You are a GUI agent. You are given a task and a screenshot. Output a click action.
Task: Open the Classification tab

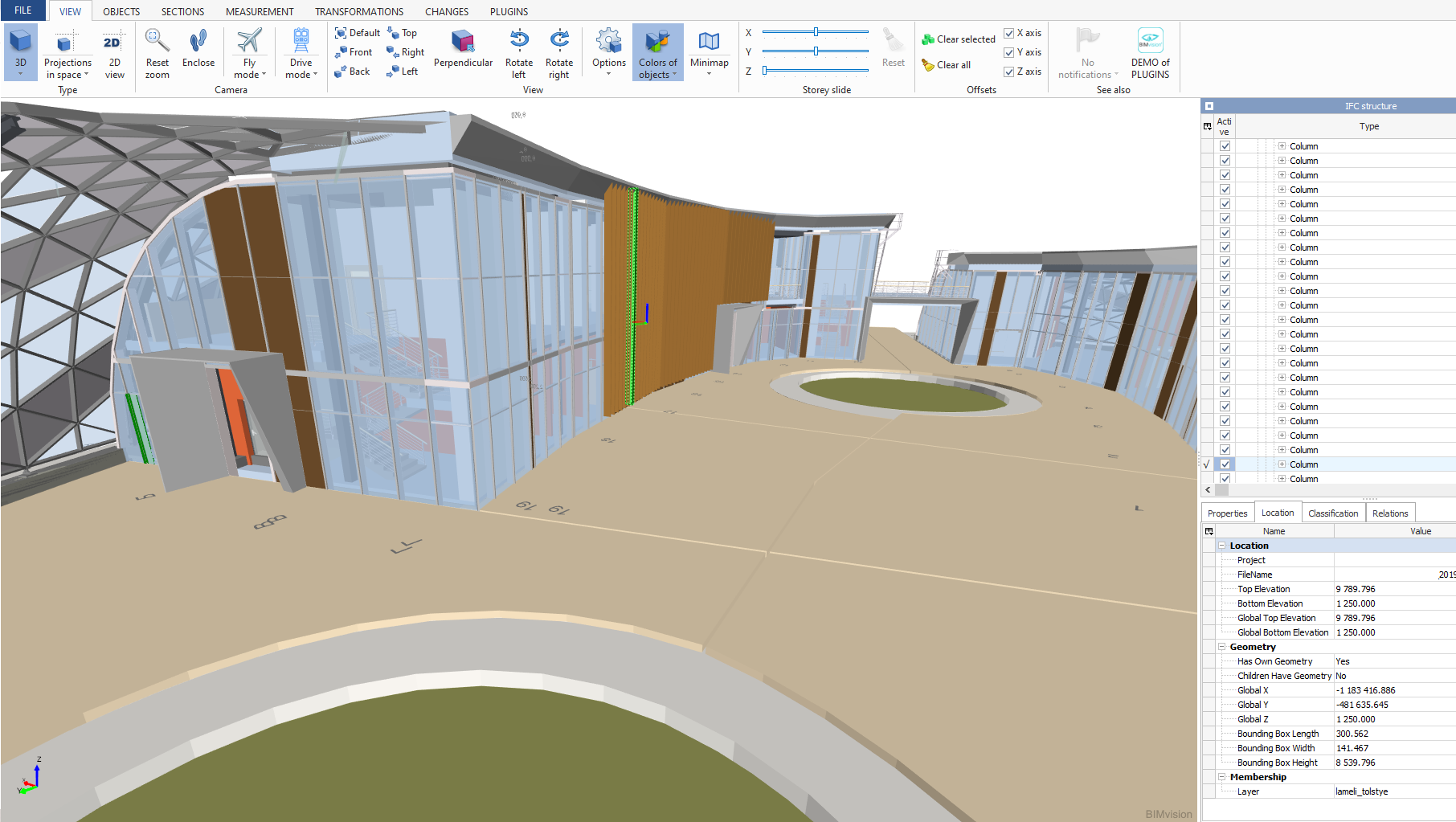(1333, 513)
